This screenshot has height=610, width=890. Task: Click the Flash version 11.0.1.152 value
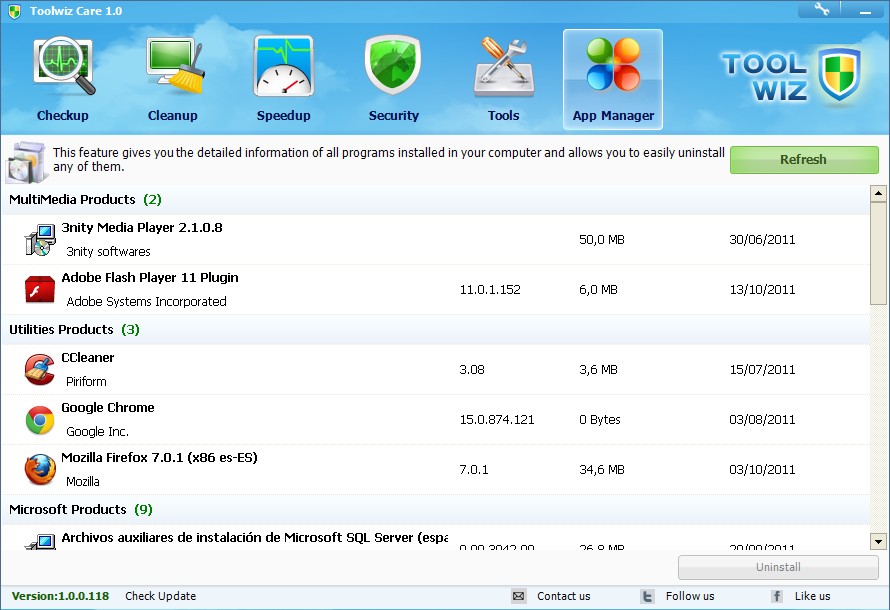(x=490, y=289)
